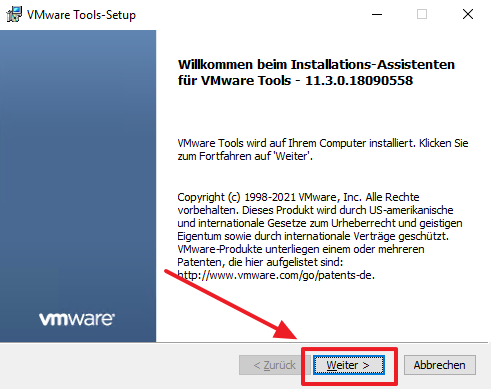Close the VMware Tools-Setup window

[x=468, y=14]
